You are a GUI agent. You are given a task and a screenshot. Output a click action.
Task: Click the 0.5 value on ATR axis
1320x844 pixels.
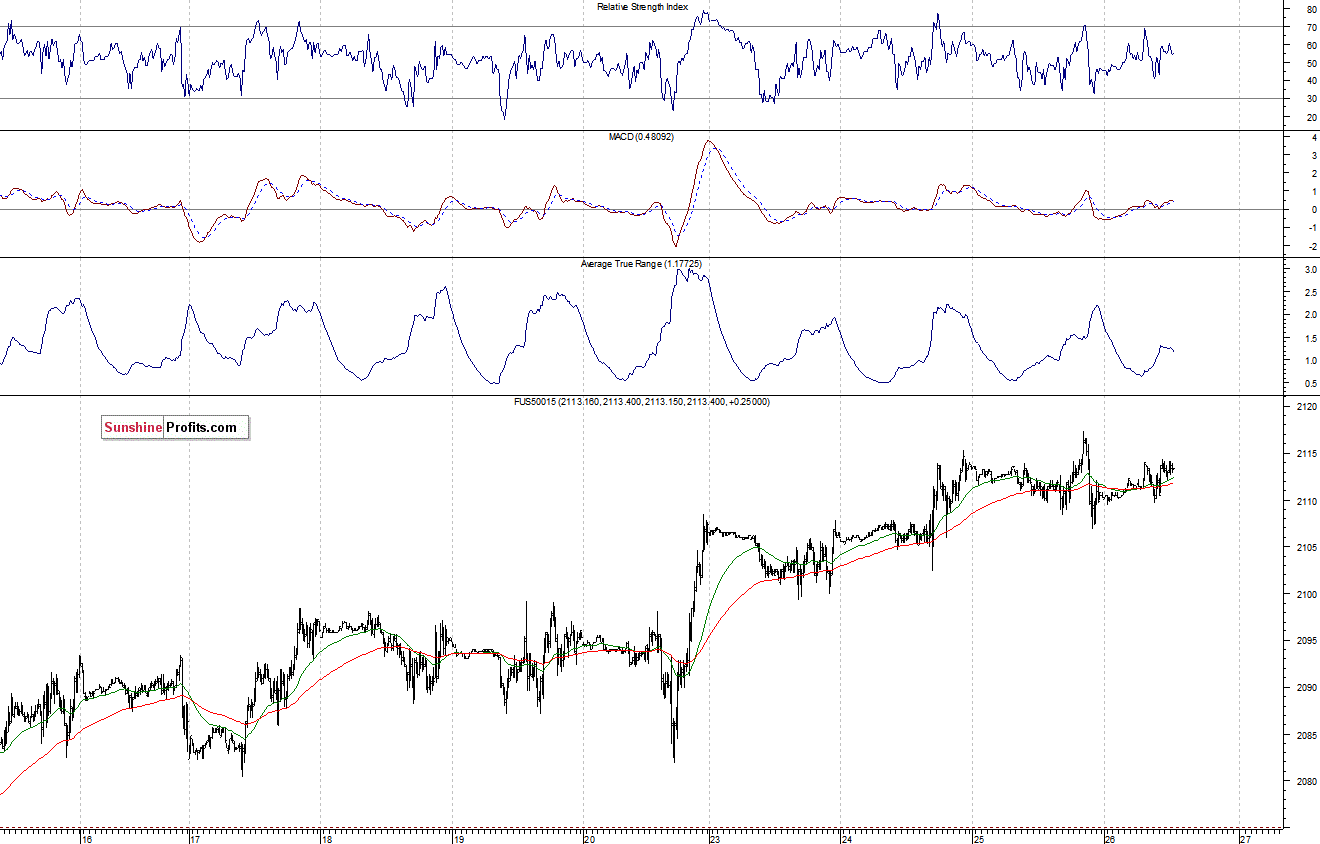(x=1309, y=384)
